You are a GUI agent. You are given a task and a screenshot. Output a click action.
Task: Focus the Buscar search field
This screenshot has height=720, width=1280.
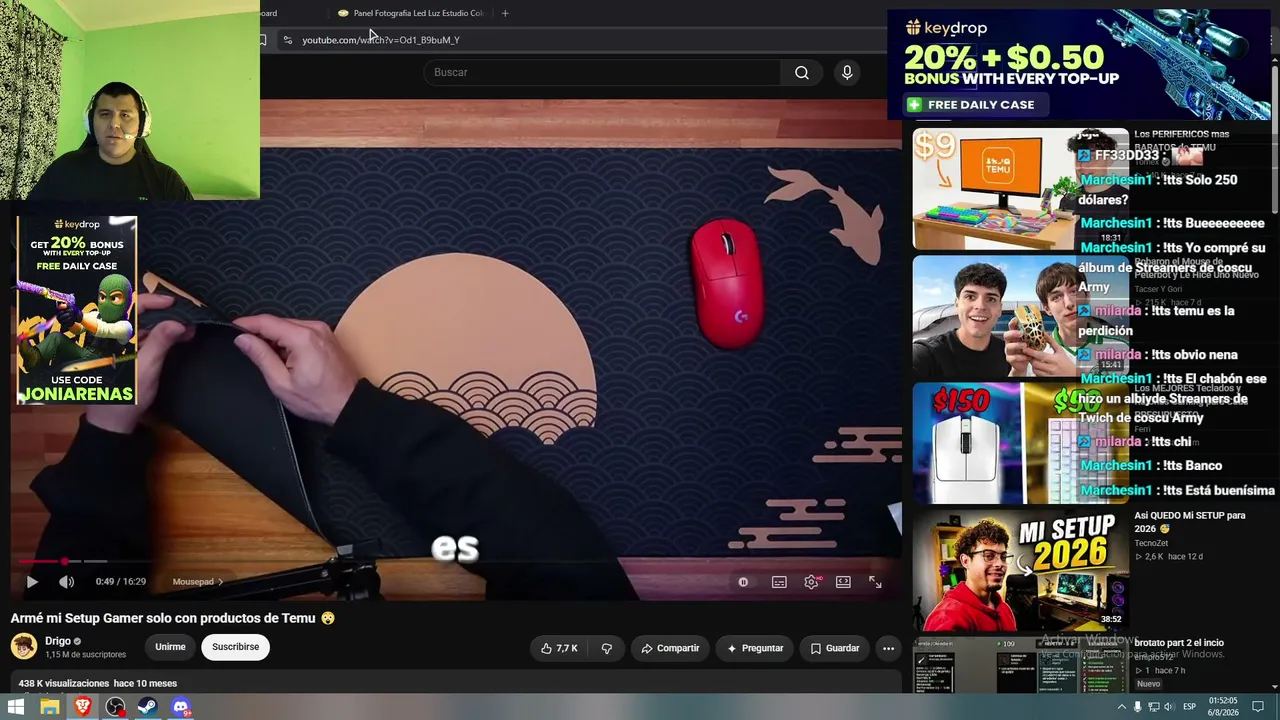[603, 72]
